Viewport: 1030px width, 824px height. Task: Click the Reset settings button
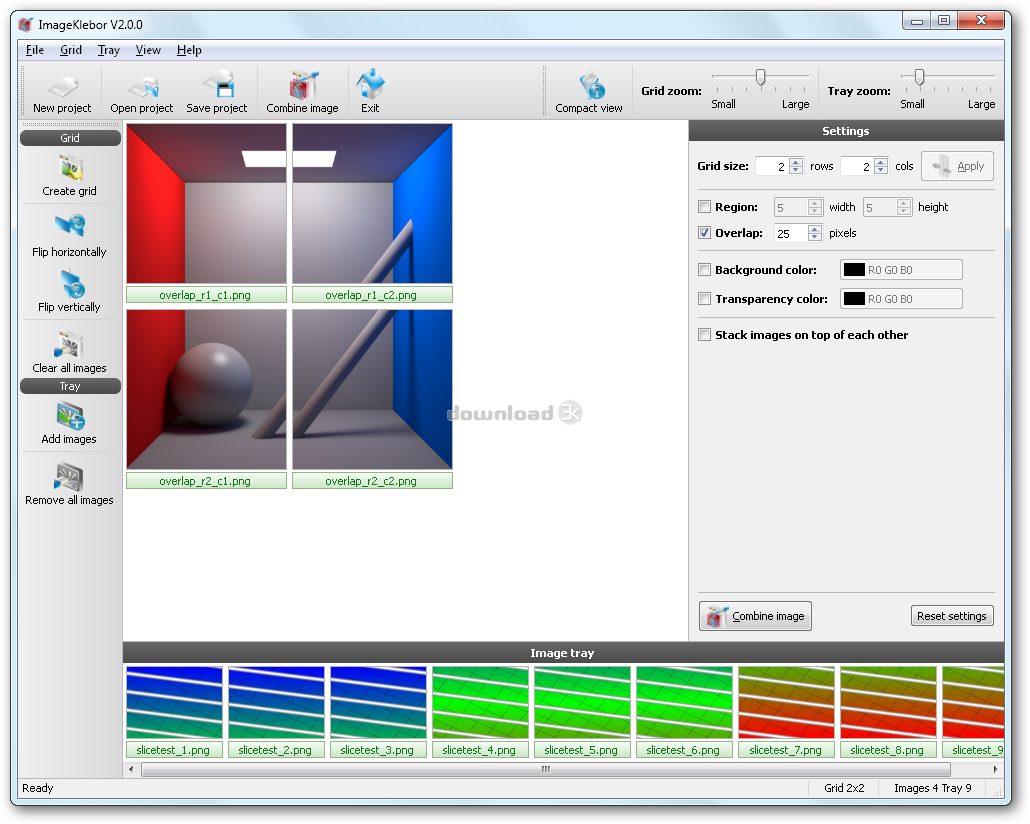pyautogui.click(x=952, y=616)
